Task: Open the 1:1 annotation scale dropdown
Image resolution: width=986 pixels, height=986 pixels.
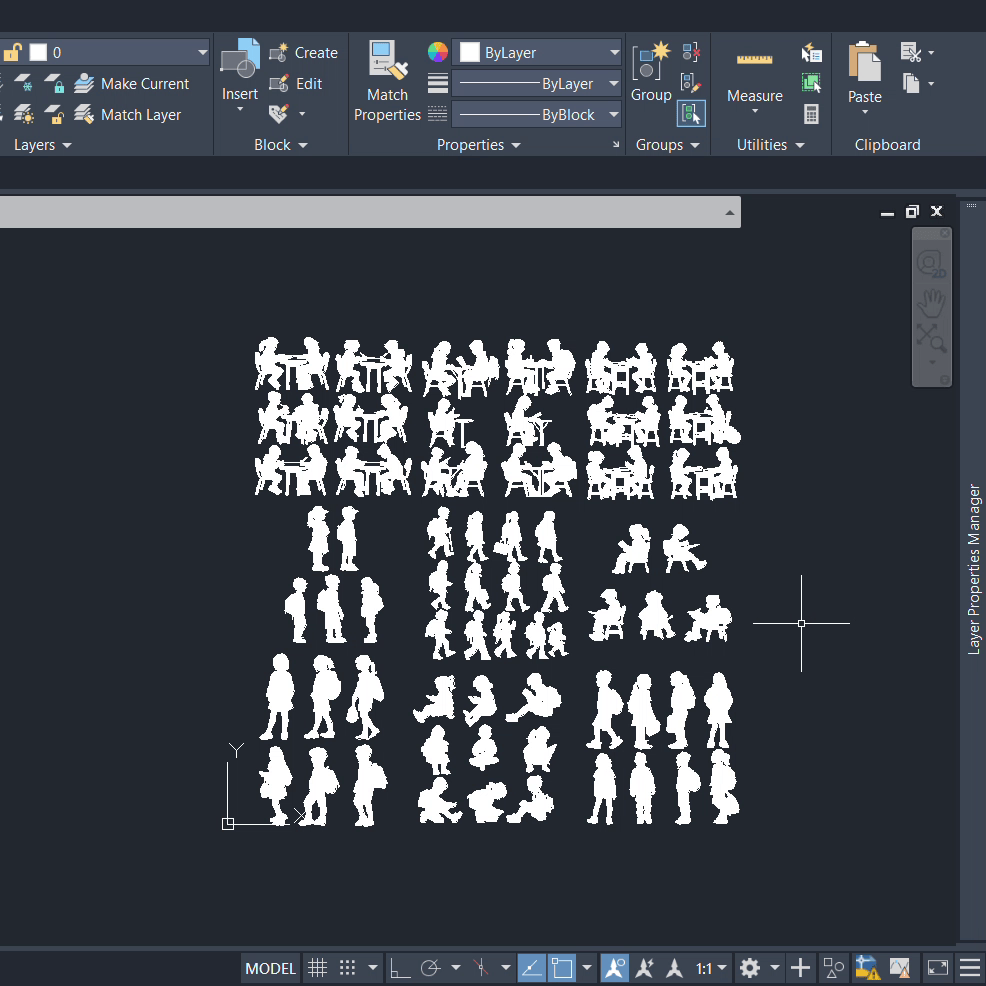Action: click(x=711, y=968)
